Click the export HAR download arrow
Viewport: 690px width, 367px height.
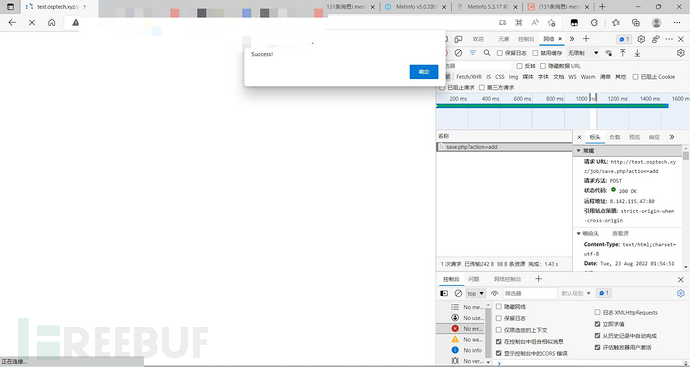(637, 53)
